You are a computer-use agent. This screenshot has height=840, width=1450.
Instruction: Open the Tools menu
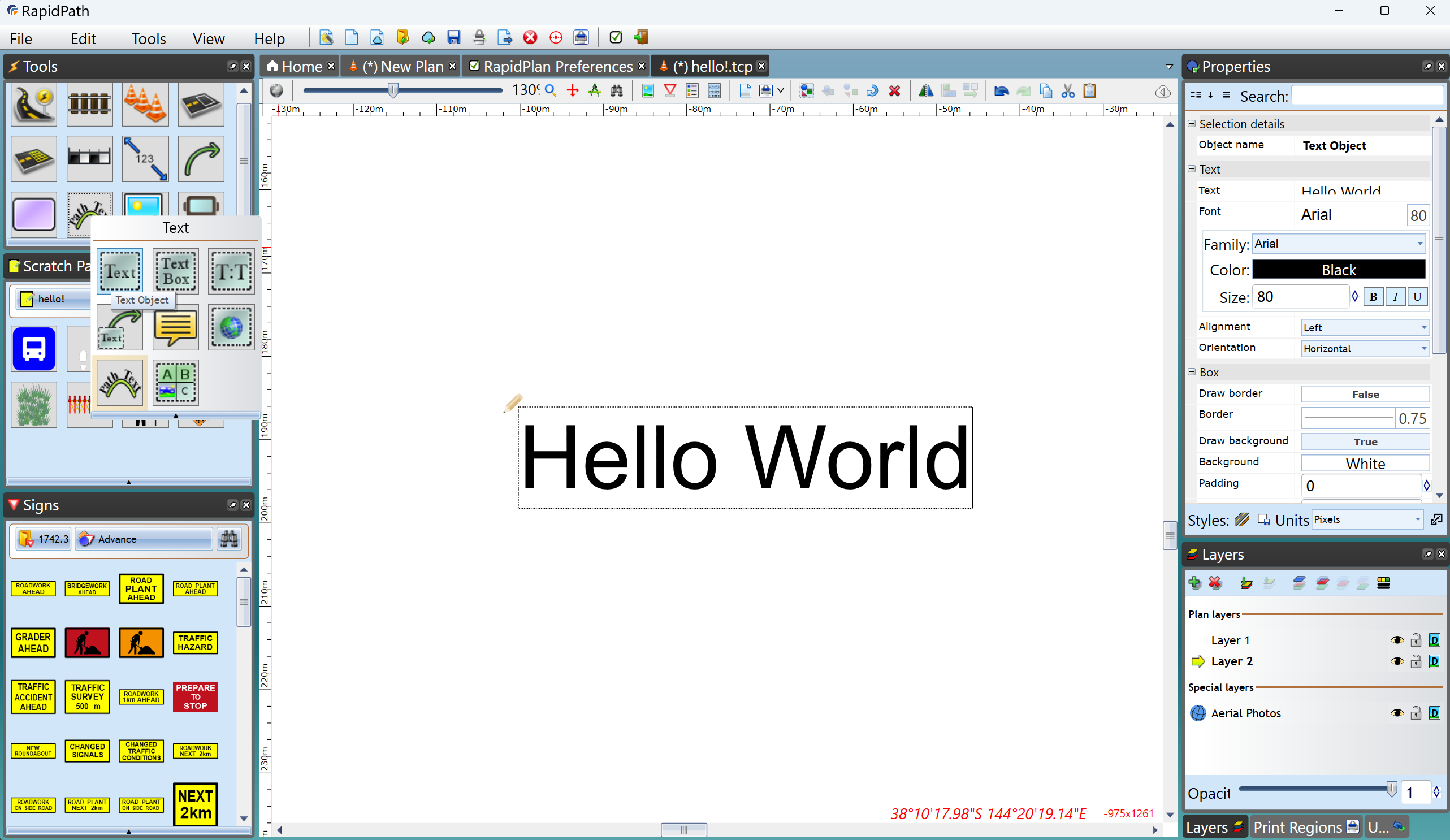point(149,38)
